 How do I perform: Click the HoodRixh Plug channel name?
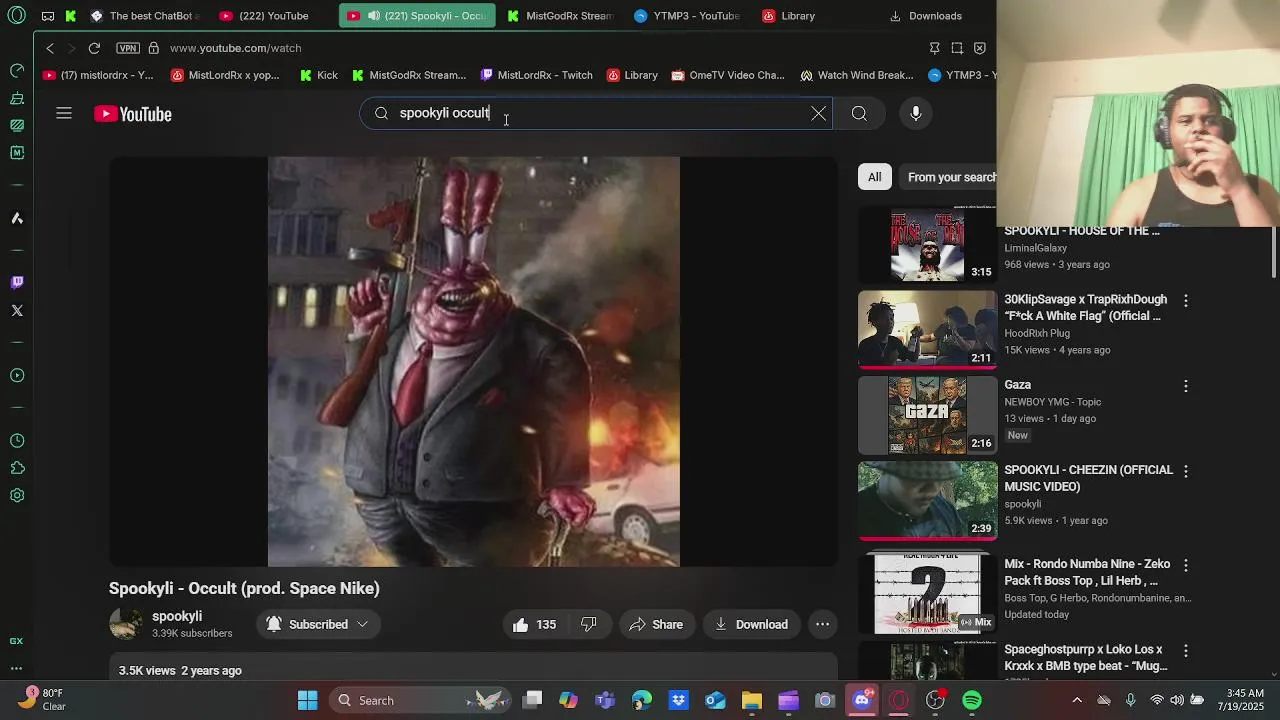tap(1037, 333)
